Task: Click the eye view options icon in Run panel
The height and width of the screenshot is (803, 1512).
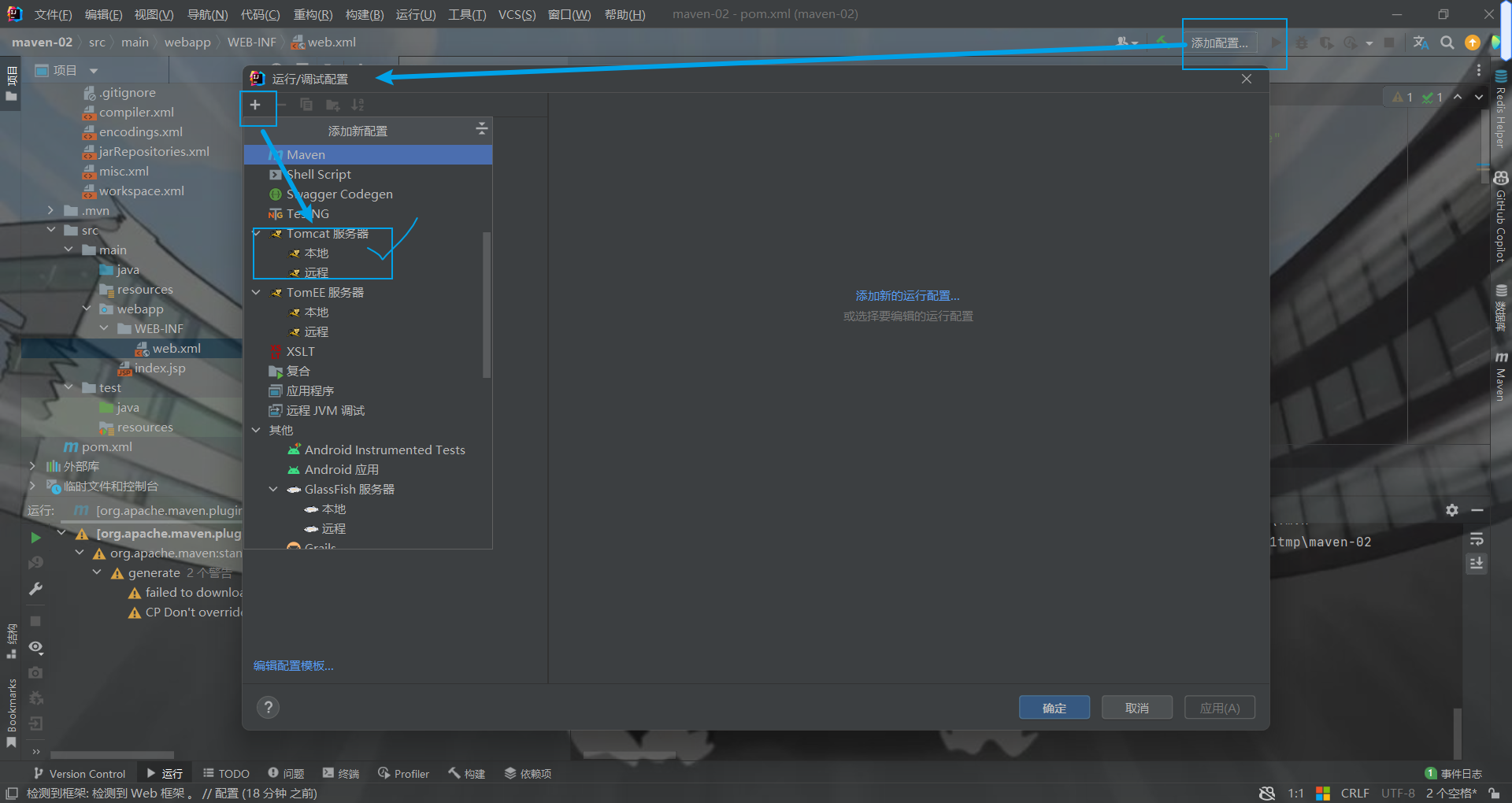Action: click(35, 647)
